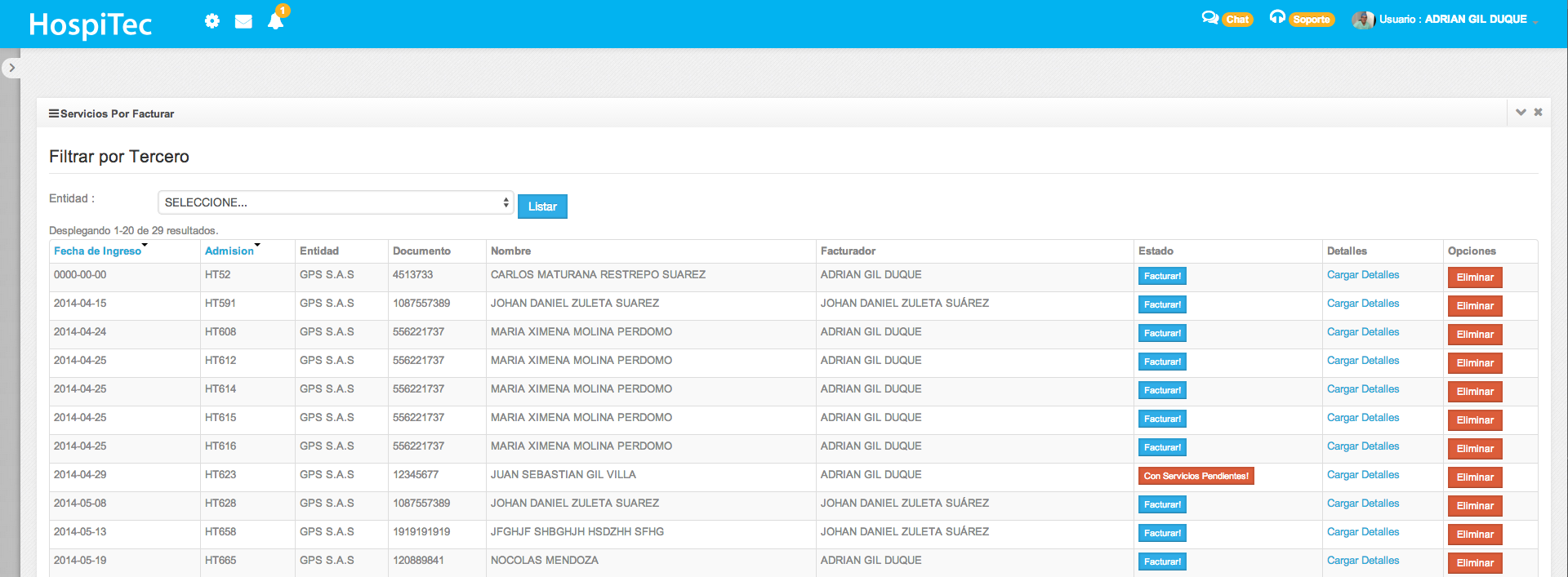Image resolution: width=1568 pixels, height=577 pixels.
Task: Click the Soporte headset icon
Action: click(1277, 17)
